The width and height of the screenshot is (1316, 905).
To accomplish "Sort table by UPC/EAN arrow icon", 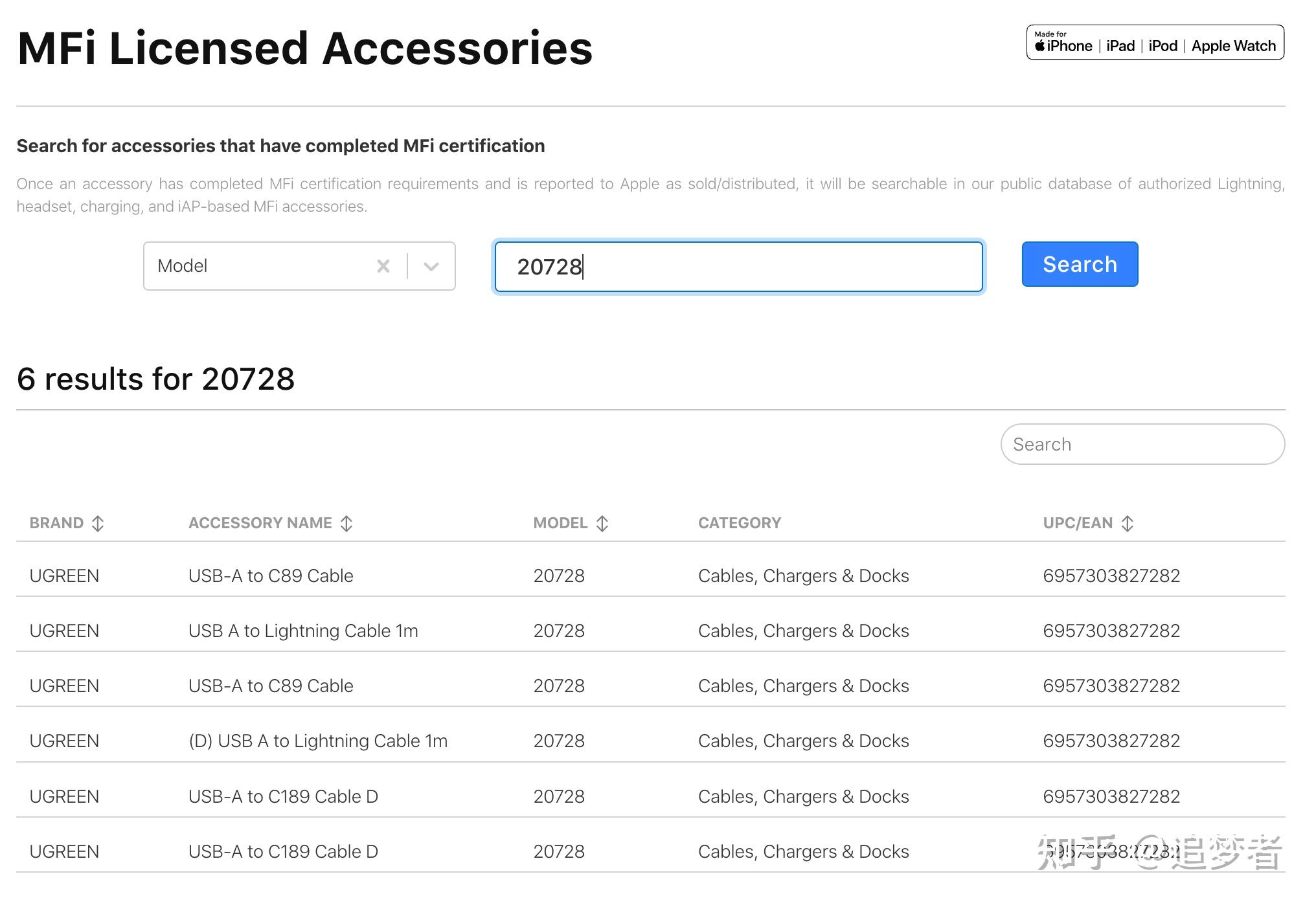I will click(x=1128, y=523).
